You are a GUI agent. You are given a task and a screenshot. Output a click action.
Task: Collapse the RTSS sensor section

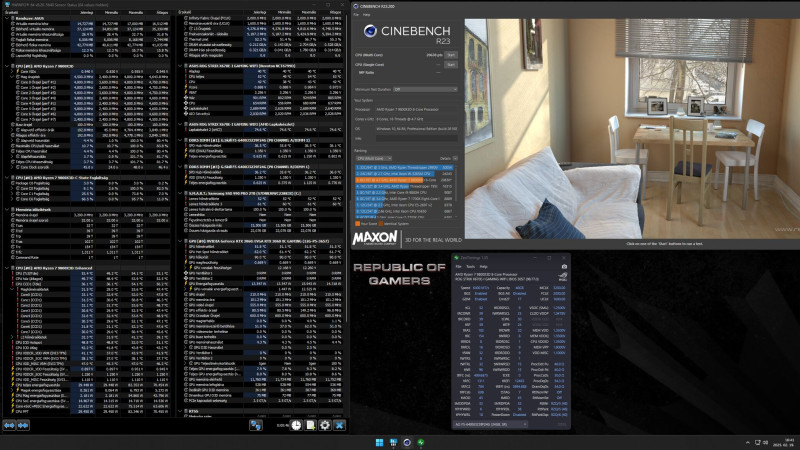181,411
